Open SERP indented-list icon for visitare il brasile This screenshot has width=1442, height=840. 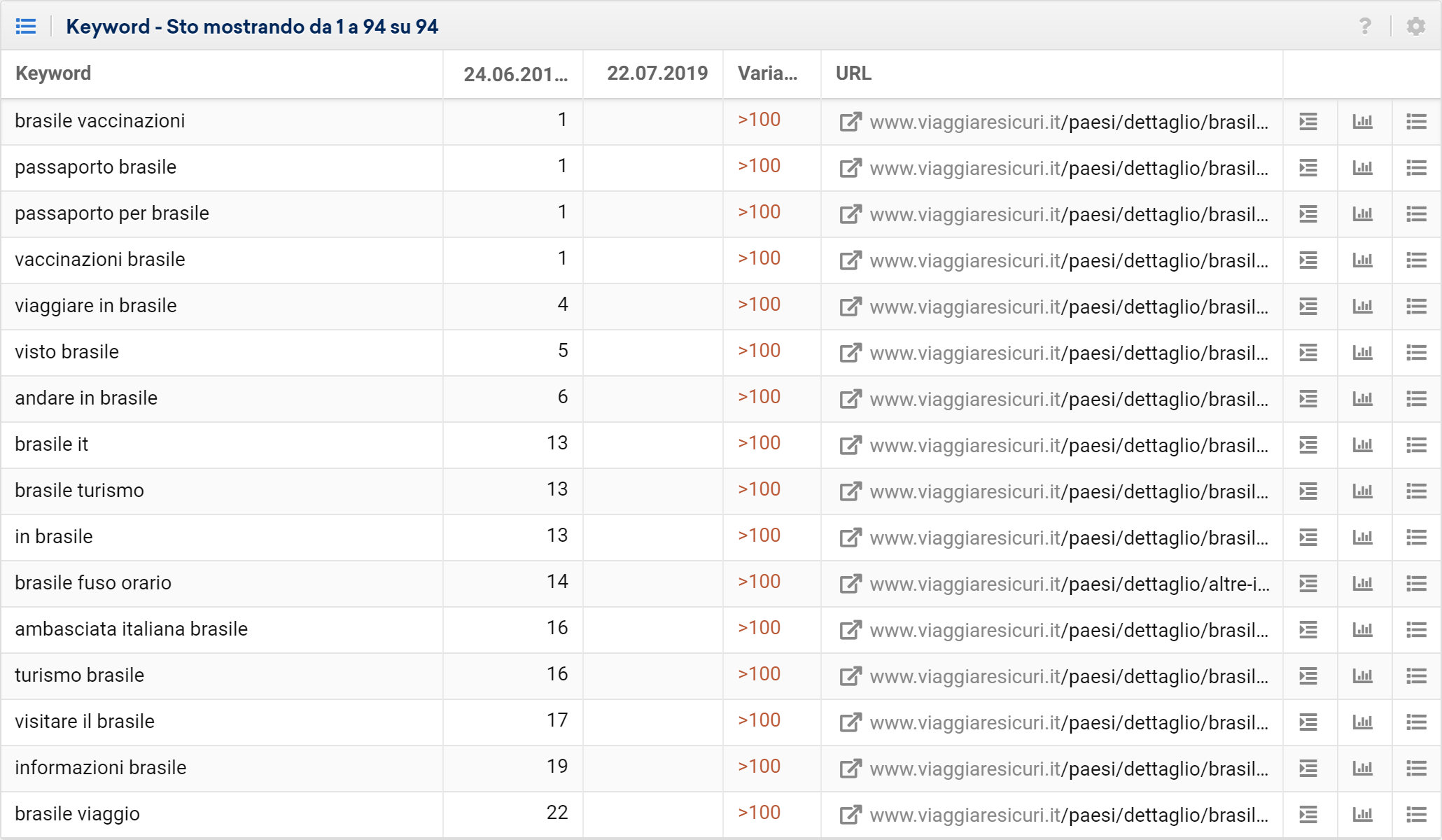pyautogui.click(x=1308, y=722)
